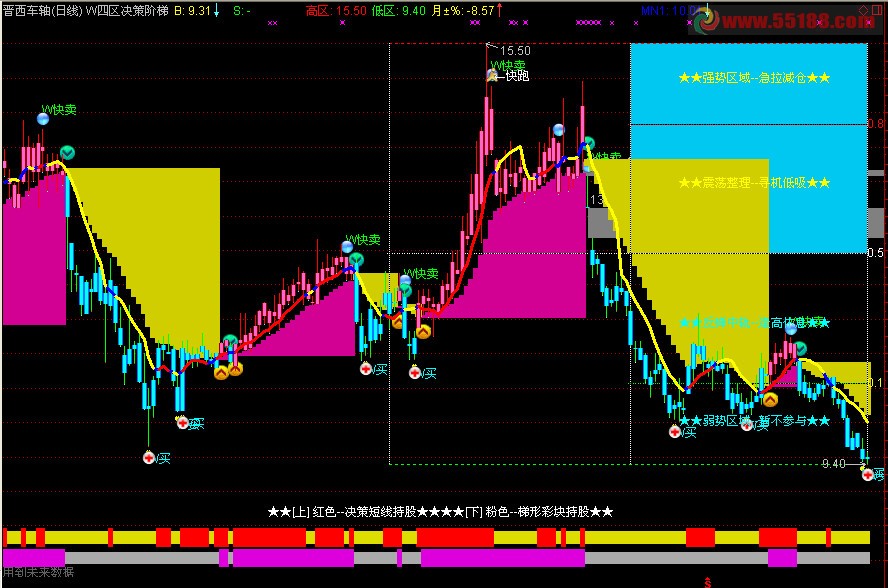Click the 9.40 low price label
The width and height of the screenshot is (888, 588).
[834, 464]
